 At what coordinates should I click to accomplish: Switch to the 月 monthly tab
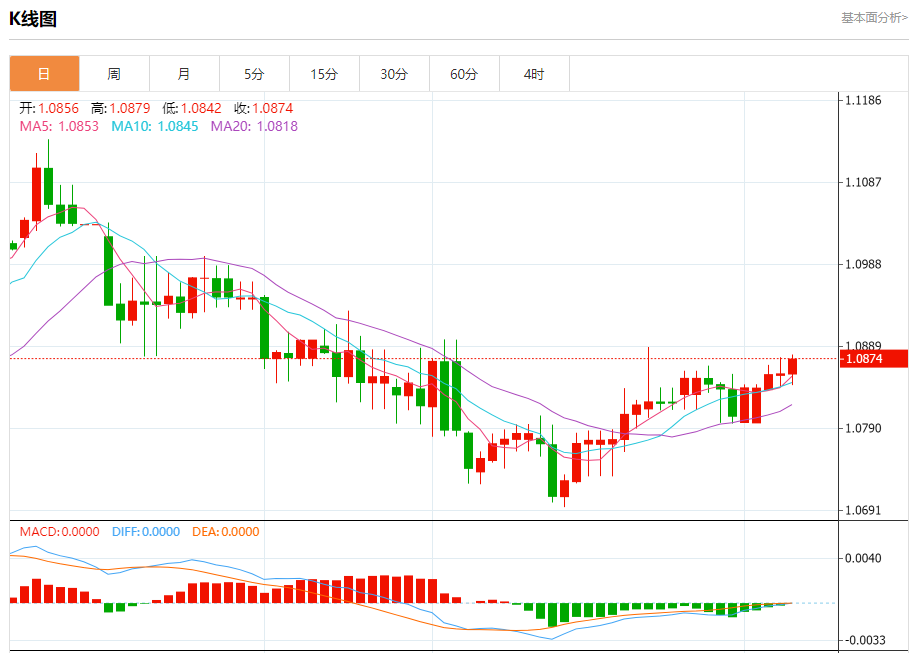point(184,74)
